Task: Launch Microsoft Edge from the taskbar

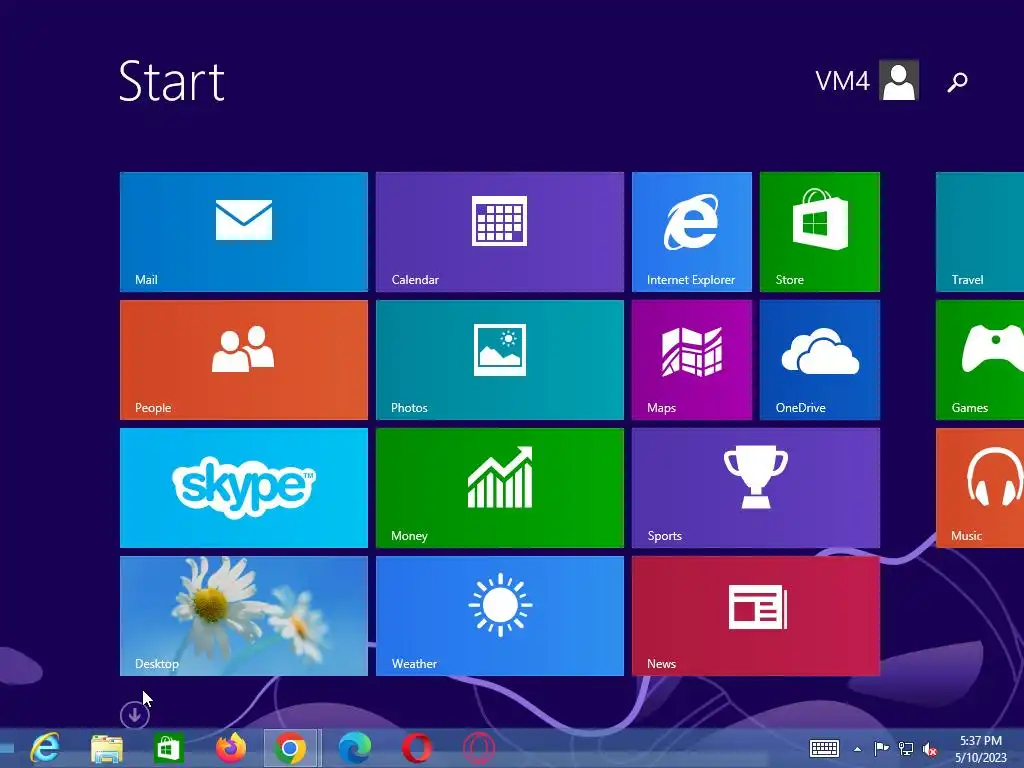Action: [x=355, y=748]
